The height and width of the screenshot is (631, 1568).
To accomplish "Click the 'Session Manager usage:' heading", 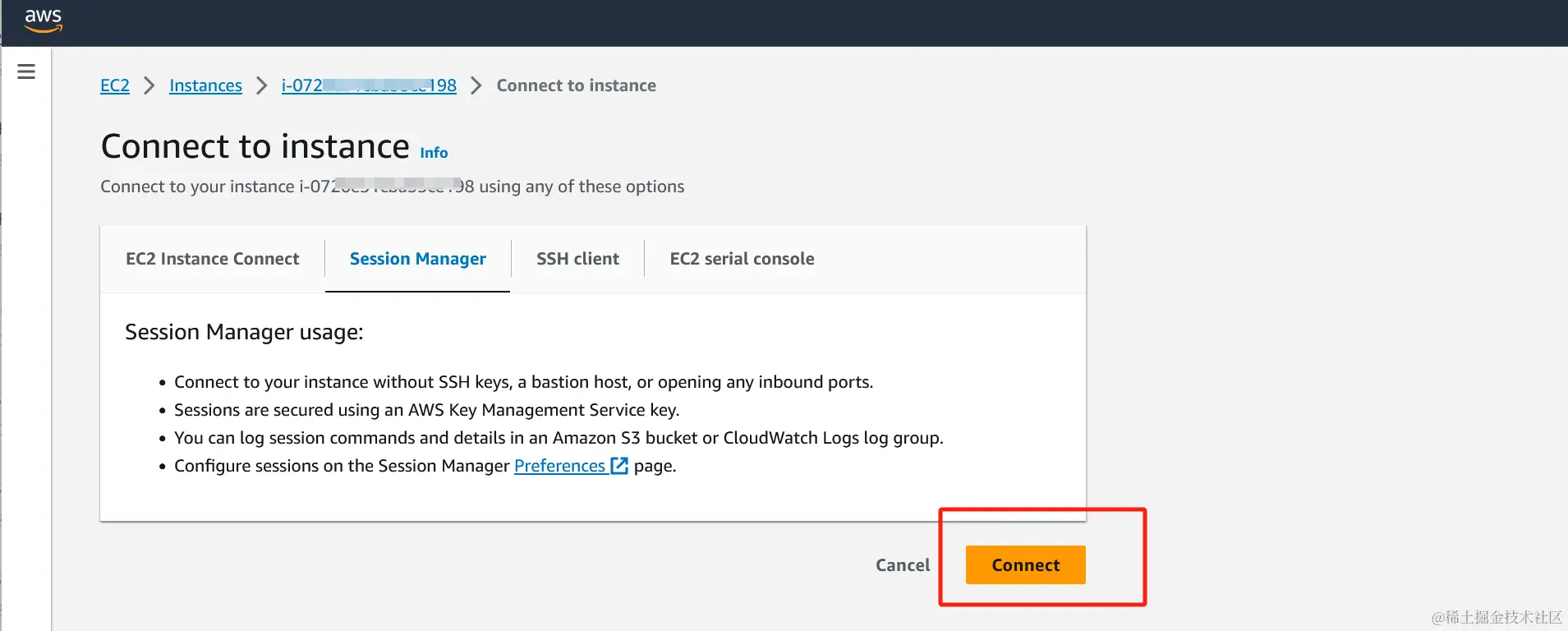I will (244, 332).
